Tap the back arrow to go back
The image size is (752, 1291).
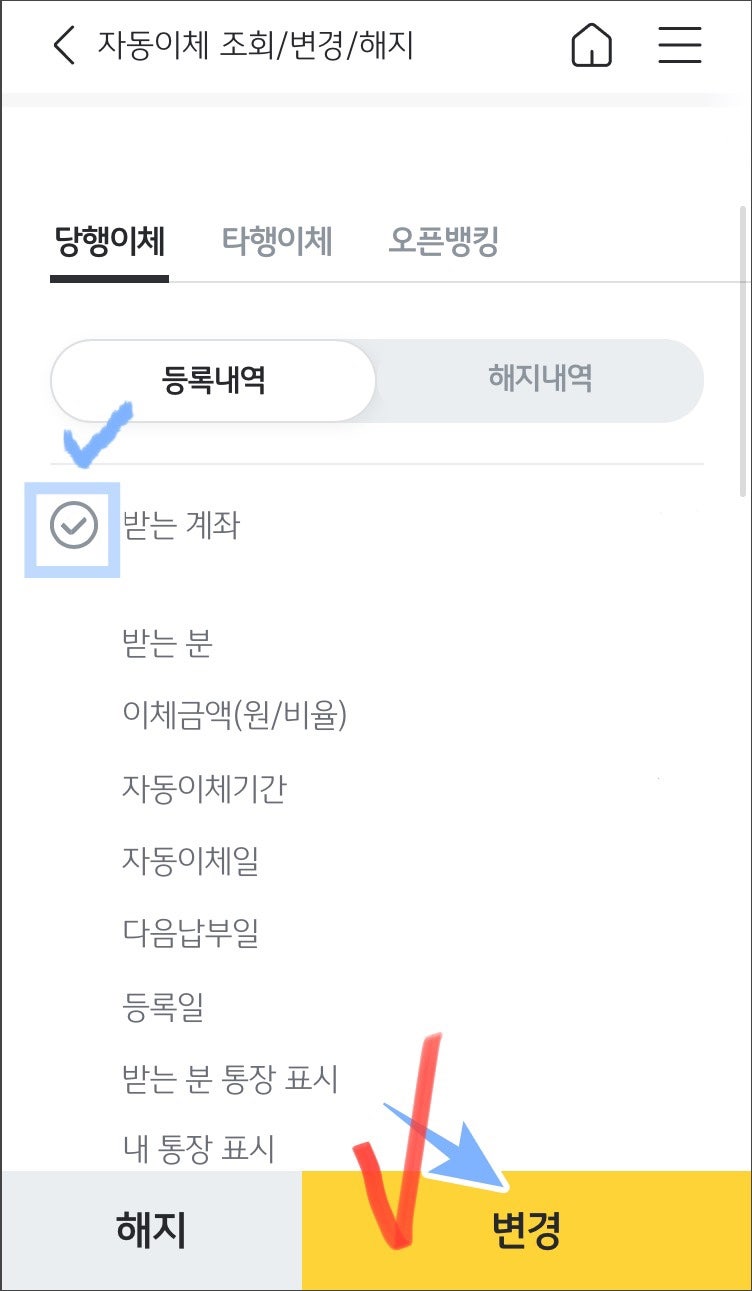tap(63, 46)
